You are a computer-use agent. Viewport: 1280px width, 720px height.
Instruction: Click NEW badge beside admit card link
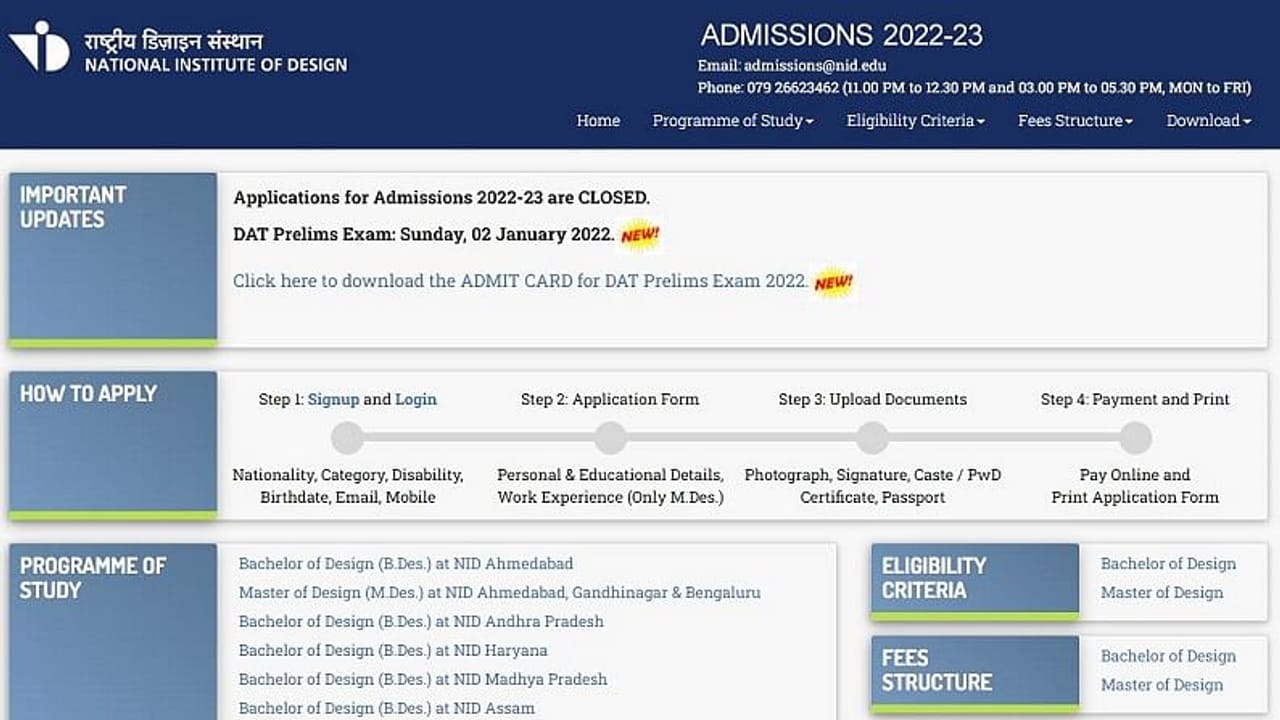pyautogui.click(x=833, y=283)
